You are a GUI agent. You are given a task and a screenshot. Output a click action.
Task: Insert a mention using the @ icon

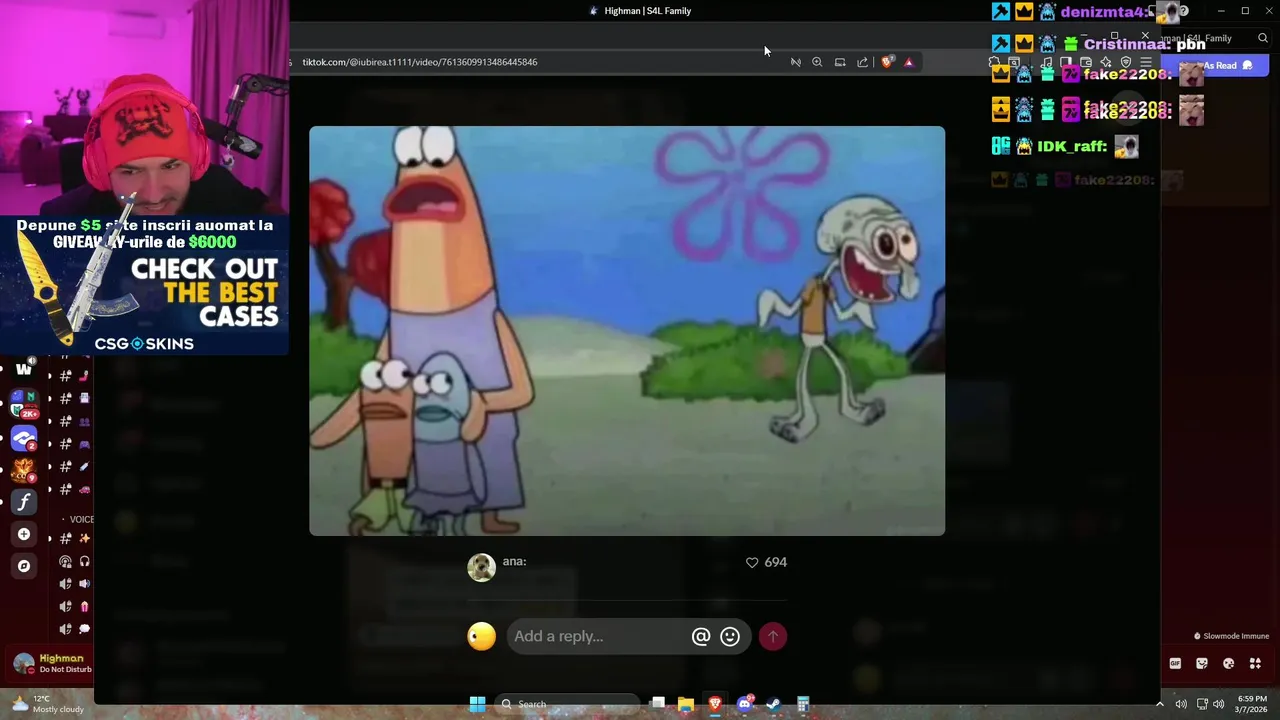701,636
